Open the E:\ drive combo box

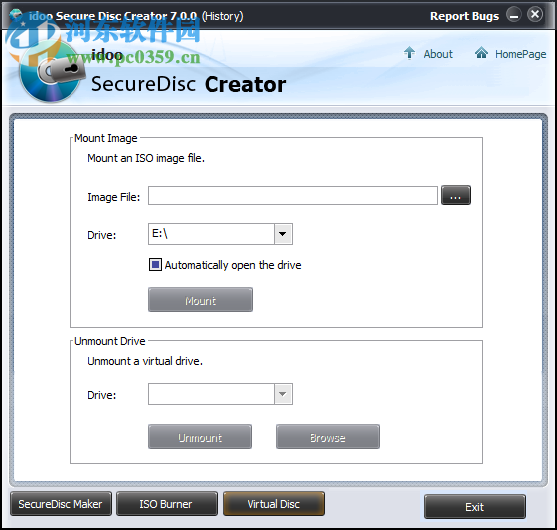tap(220, 234)
